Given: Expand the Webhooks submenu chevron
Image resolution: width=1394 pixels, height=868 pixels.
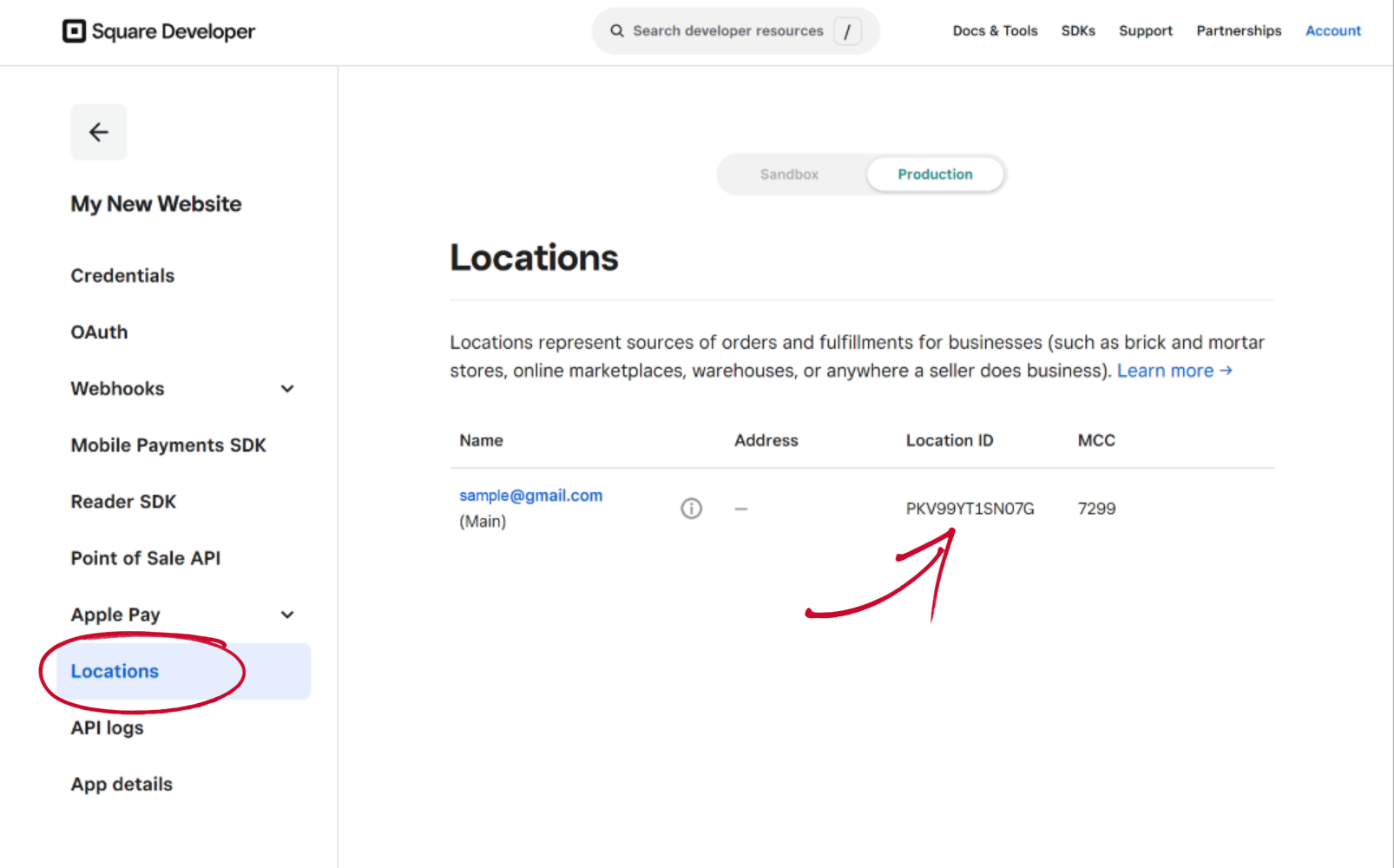Looking at the screenshot, I should click(287, 389).
